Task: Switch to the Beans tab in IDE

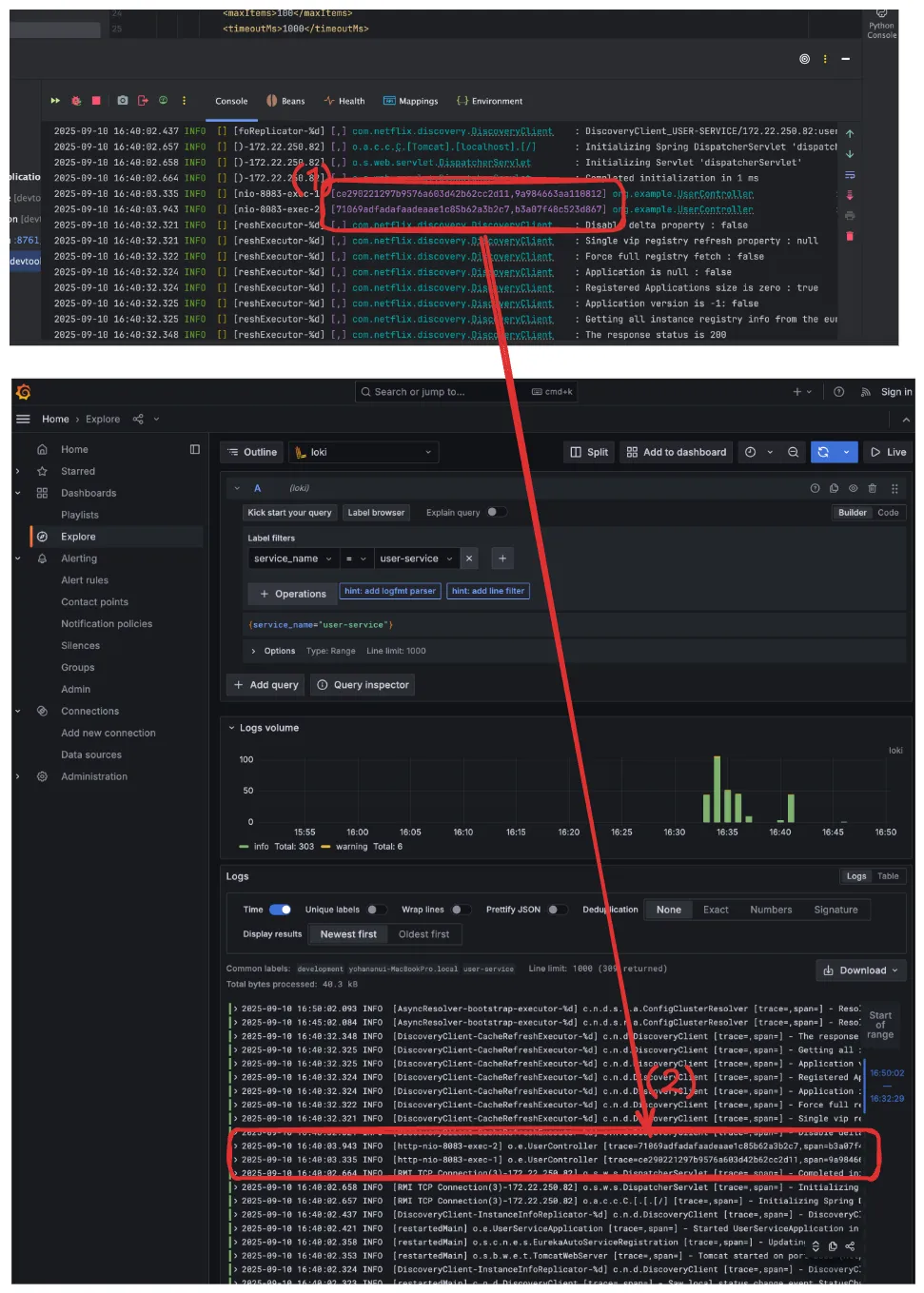Action: tap(285, 101)
